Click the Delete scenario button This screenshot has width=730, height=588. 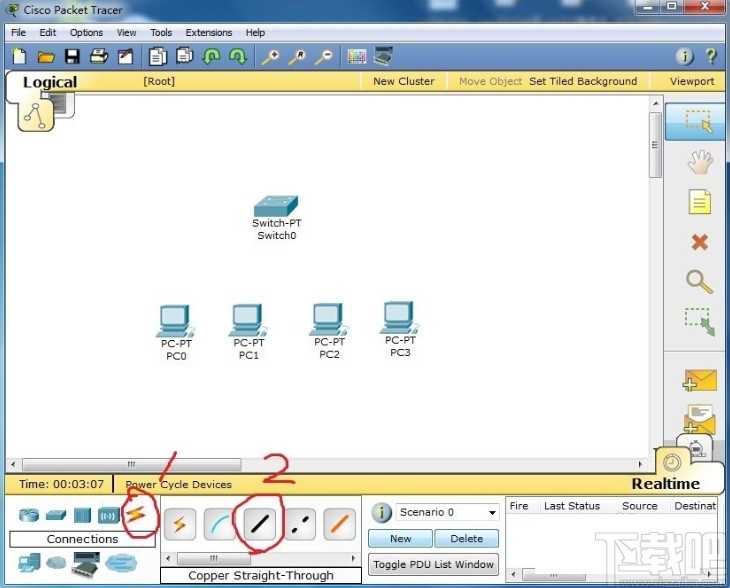tap(466, 539)
